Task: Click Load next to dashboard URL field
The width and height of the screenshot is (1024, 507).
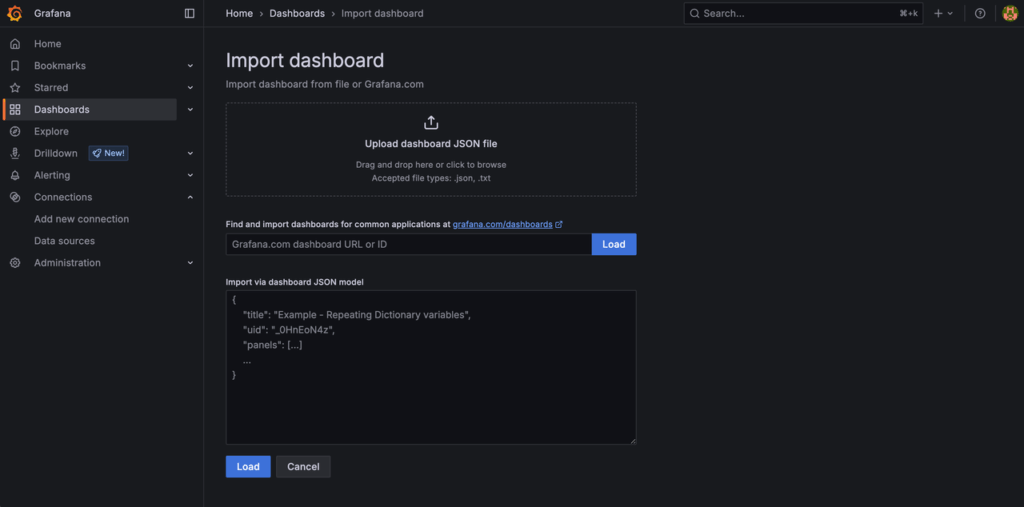Action: pyautogui.click(x=614, y=244)
